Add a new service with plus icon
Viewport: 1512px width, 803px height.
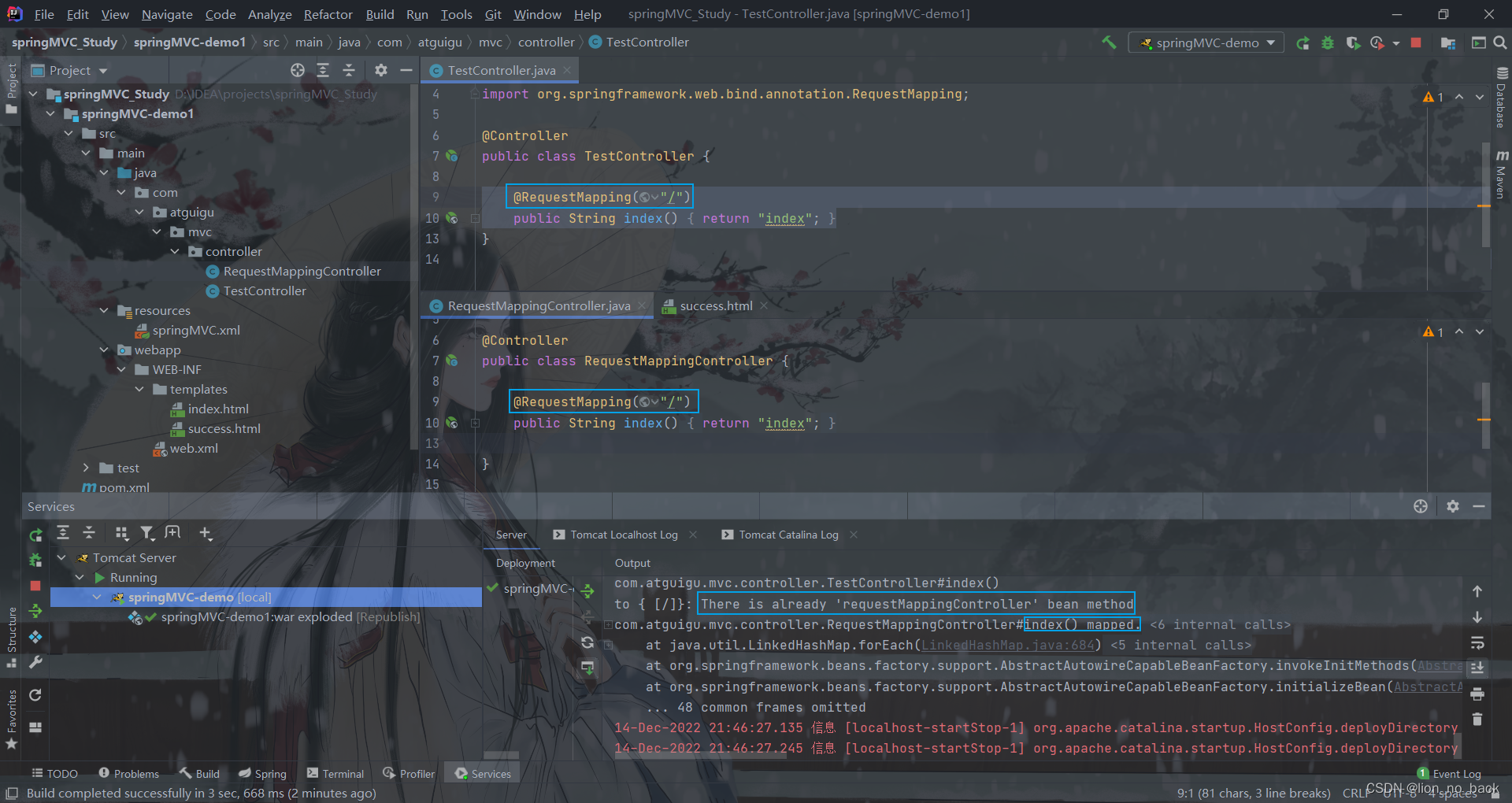[x=206, y=533]
